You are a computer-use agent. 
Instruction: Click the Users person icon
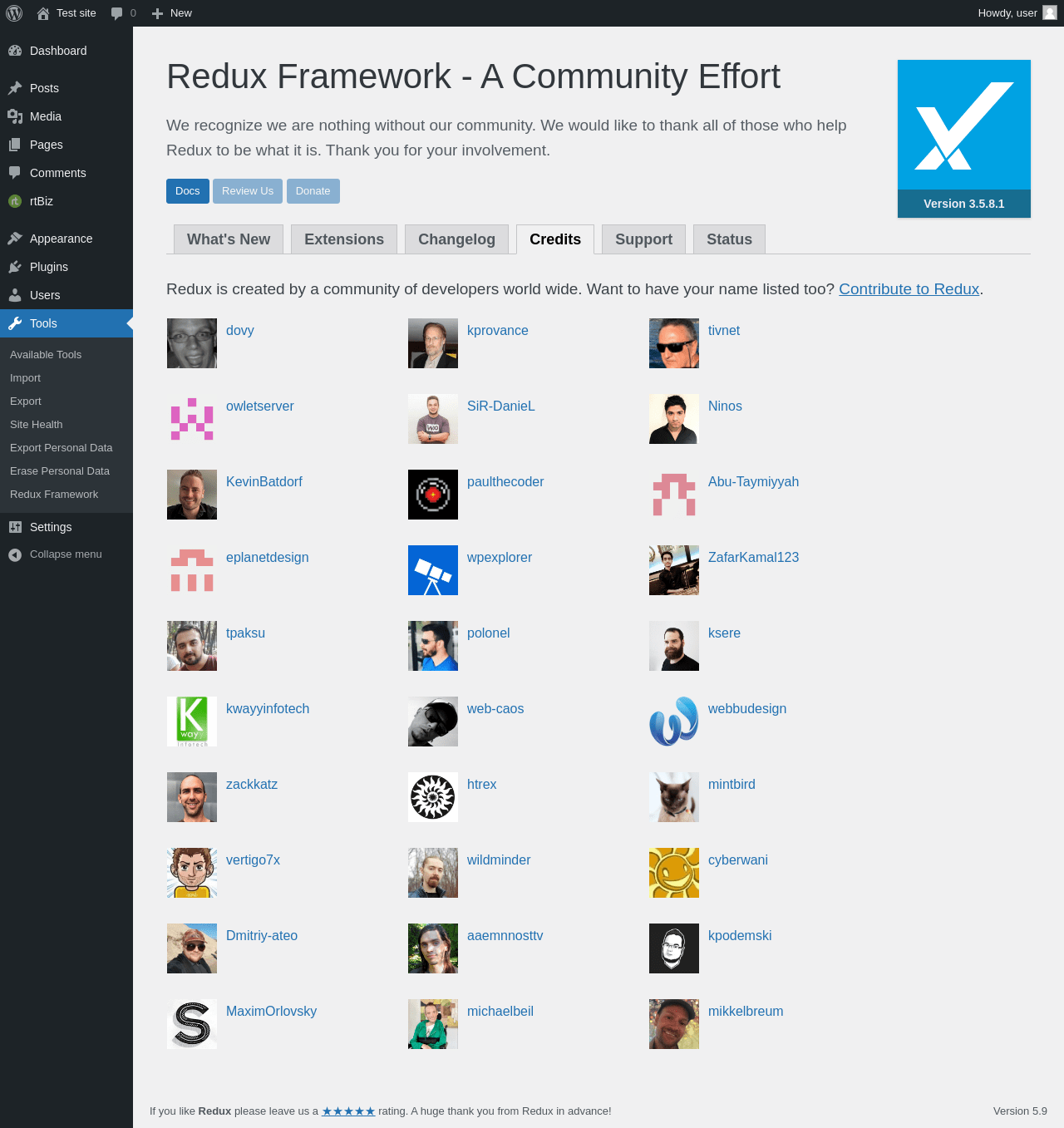(x=15, y=295)
